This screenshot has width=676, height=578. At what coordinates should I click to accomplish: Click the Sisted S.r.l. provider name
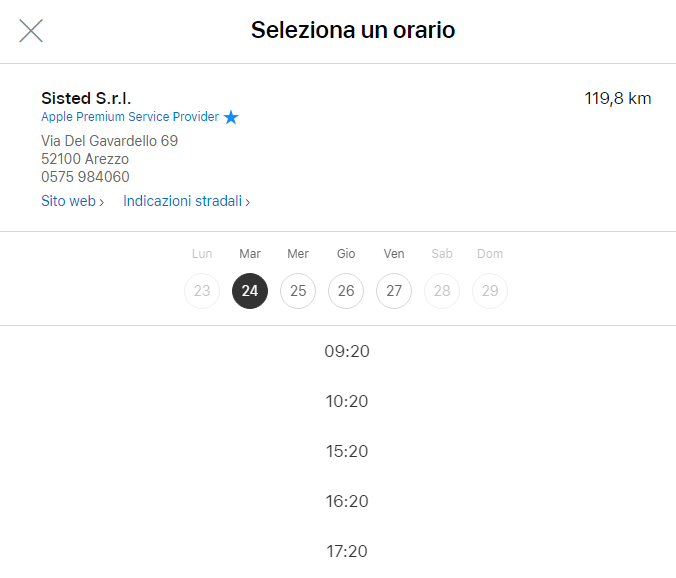[86, 98]
